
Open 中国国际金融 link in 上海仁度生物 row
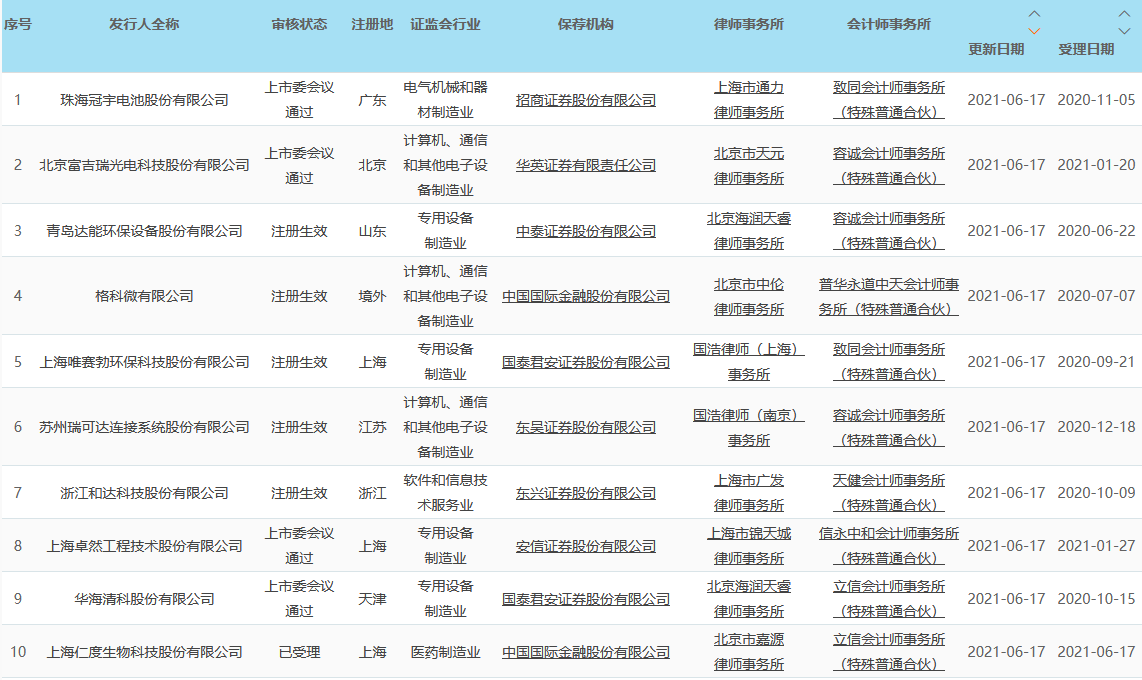point(586,652)
